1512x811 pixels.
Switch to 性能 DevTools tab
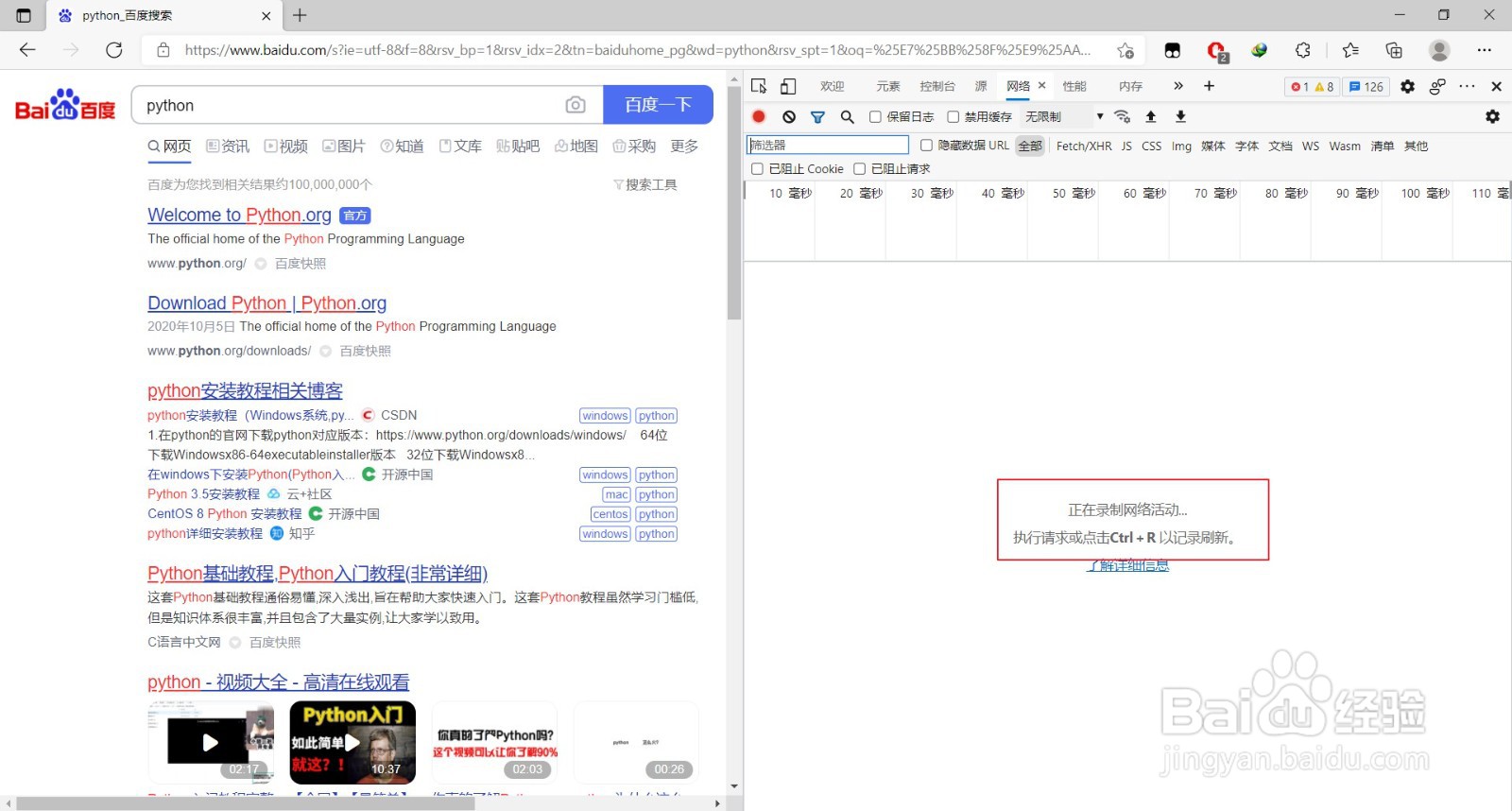click(1074, 86)
